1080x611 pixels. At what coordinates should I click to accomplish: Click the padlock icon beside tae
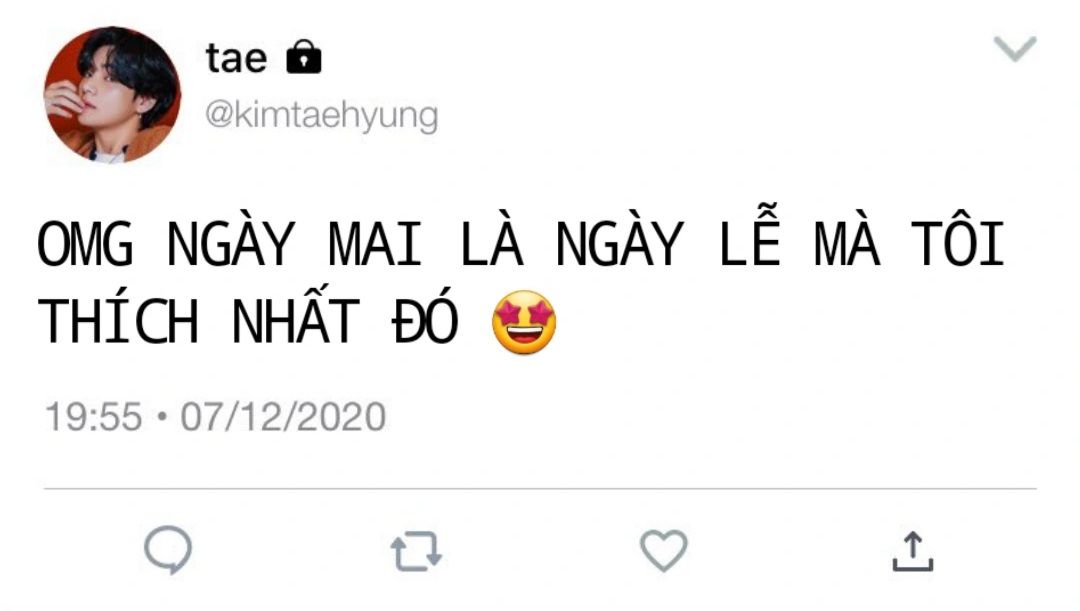coord(304,56)
